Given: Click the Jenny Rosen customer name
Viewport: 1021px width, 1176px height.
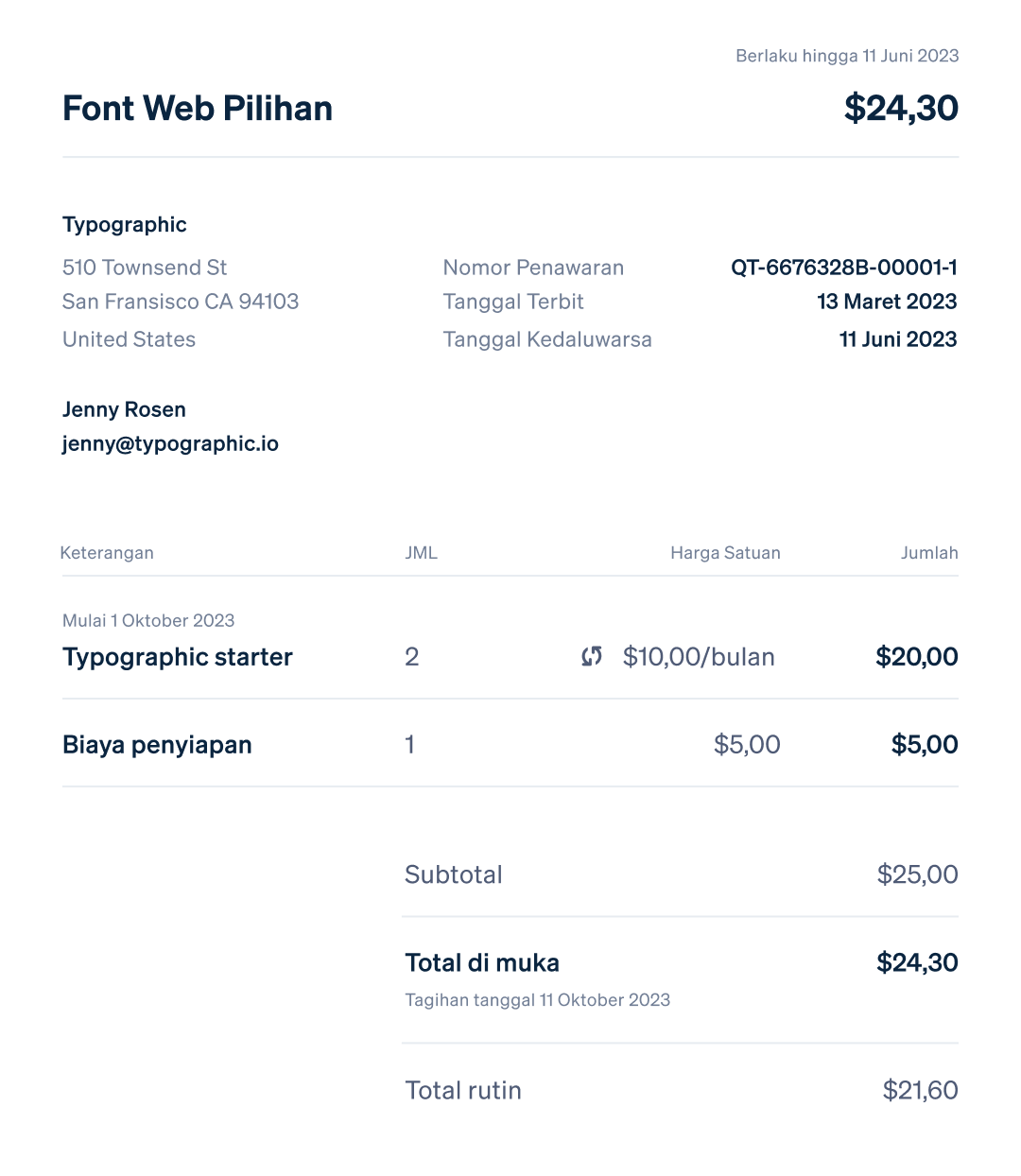Looking at the screenshot, I should tap(124, 409).
